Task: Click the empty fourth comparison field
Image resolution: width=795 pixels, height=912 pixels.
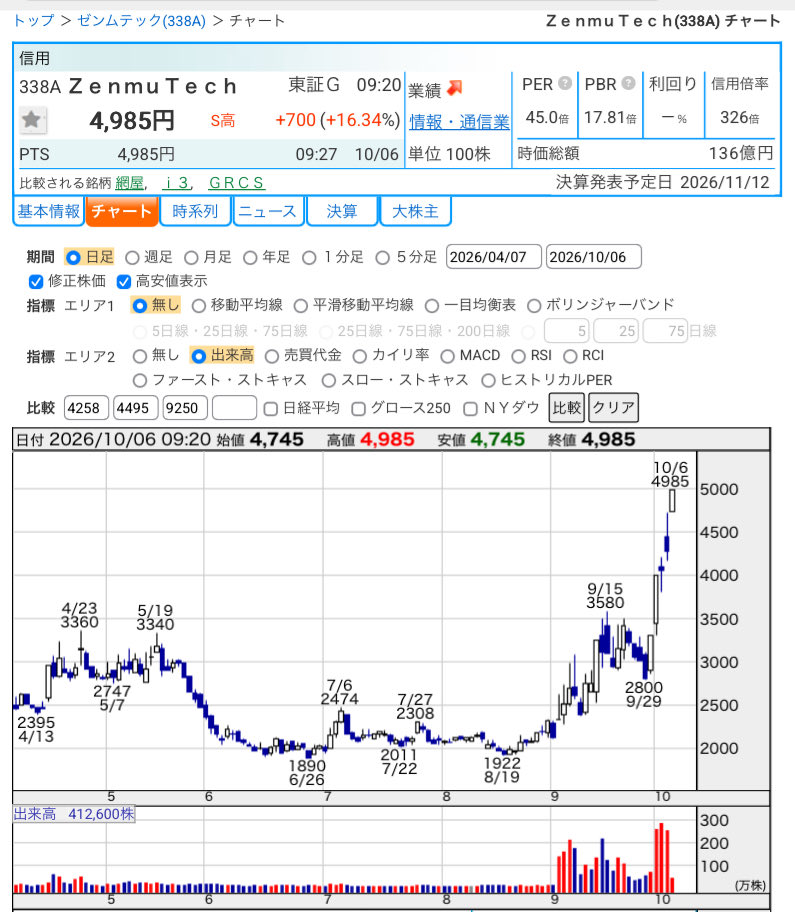Action: click(234, 408)
